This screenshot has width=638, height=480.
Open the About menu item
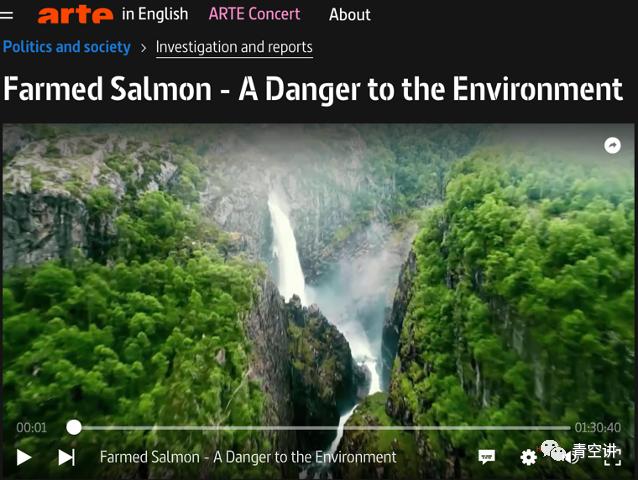click(x=350, y=15)
